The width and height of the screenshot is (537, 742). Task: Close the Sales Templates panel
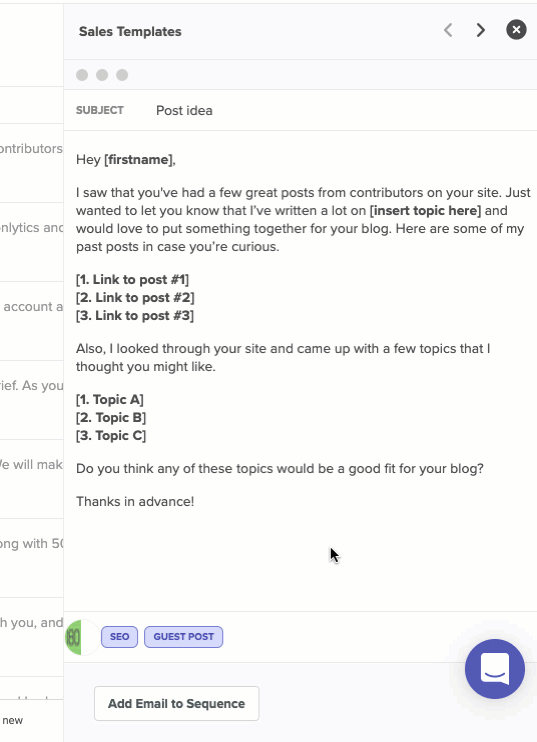[516, 30]
